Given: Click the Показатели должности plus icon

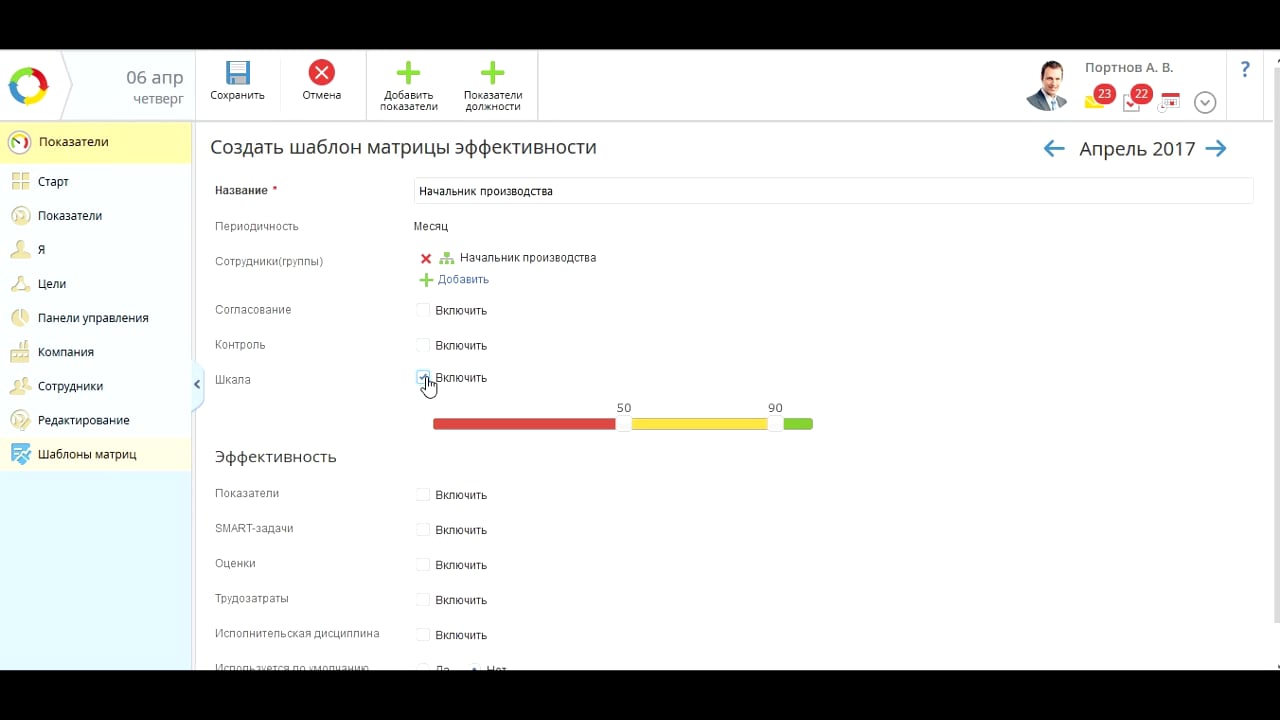Looking at the screenshot, I should point(492,72).
